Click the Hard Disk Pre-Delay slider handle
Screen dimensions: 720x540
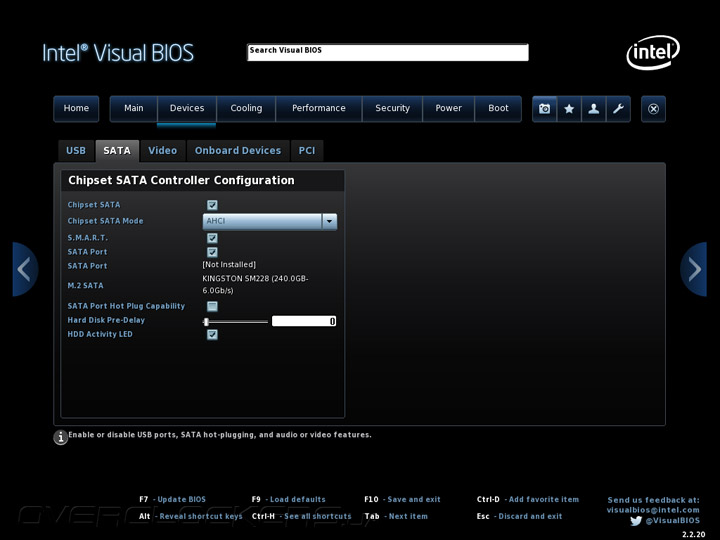pos(206,321)
